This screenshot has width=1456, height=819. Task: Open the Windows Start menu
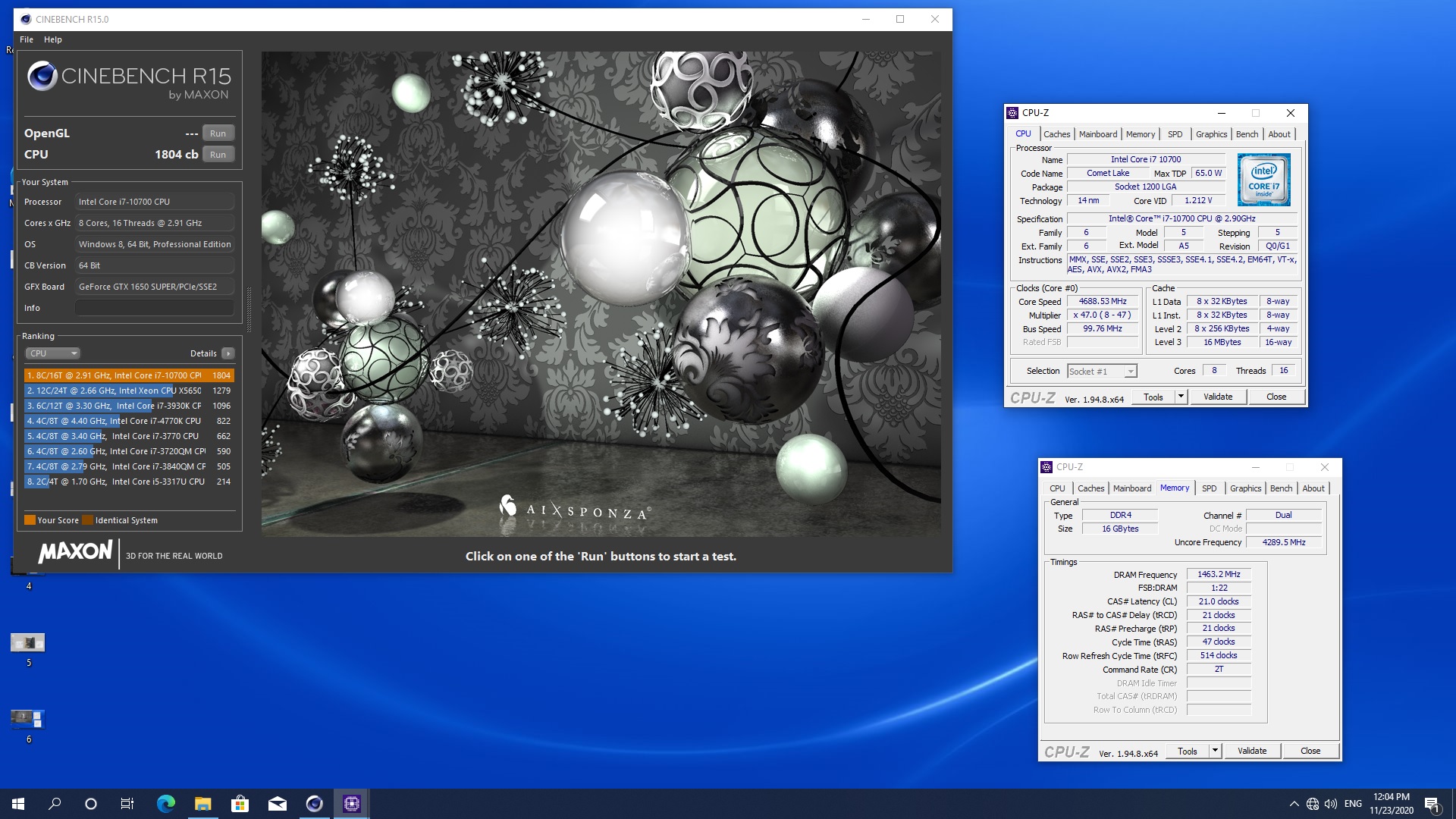pyautogui.click(x=18, y=804)
